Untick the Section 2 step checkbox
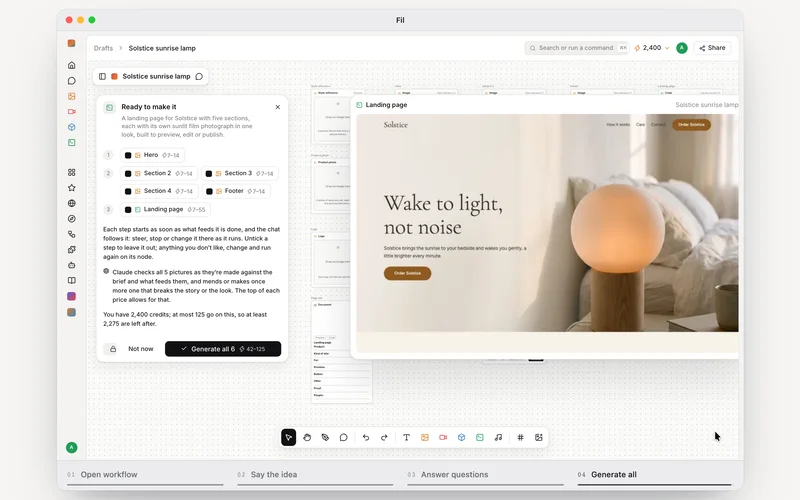 (x=128, y=173)
